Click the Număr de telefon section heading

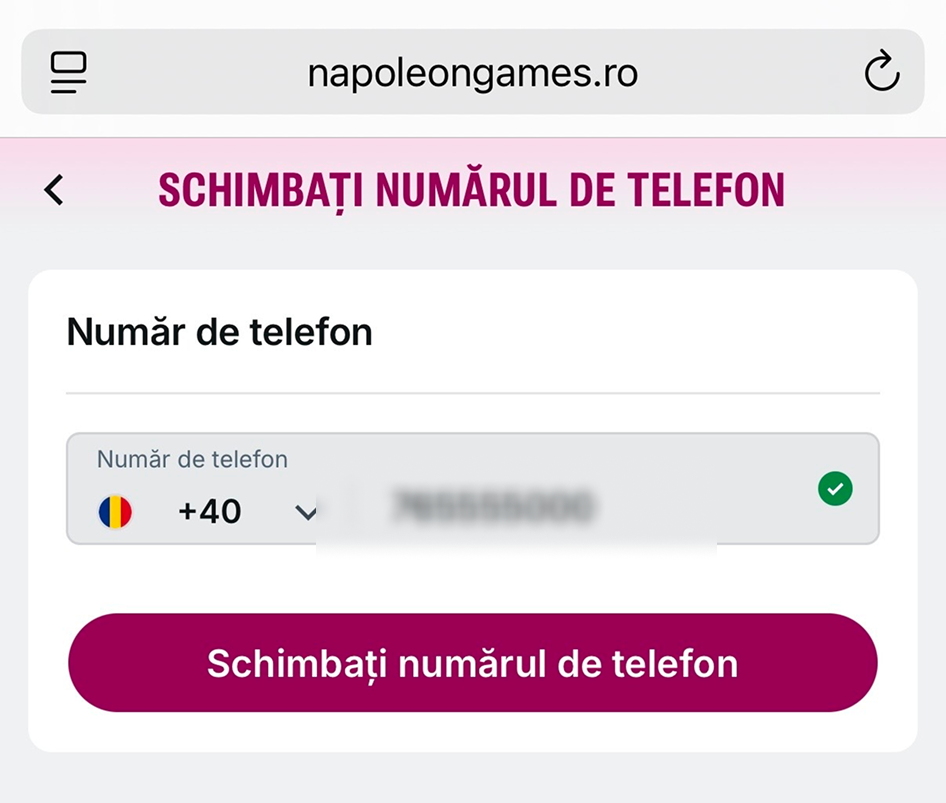click(x=220, y=332)
